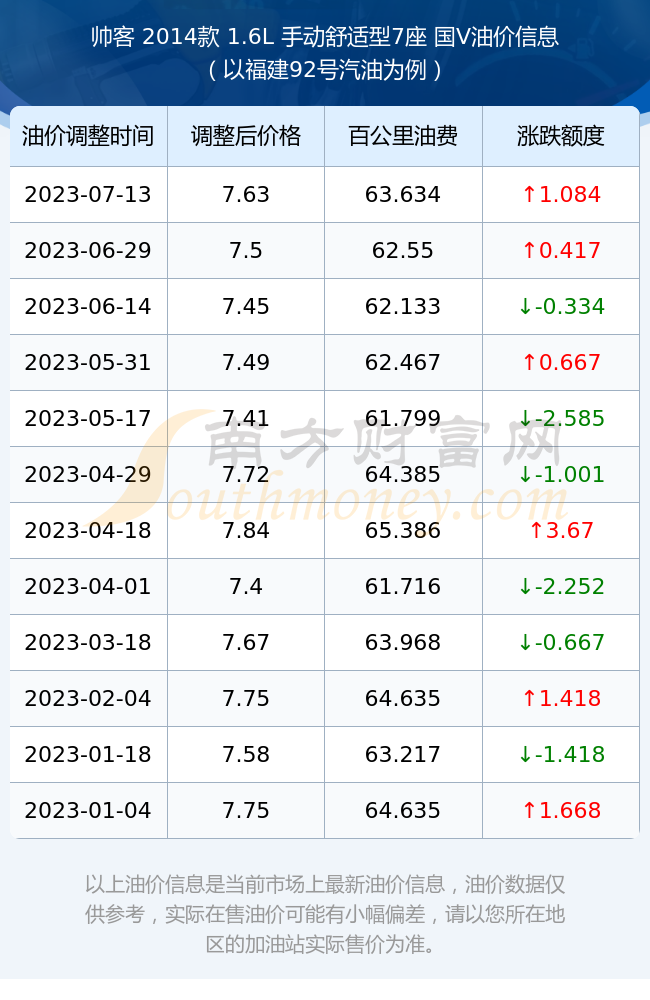Click the 油价调整时间 column header
This screenshot has height=1000, width=650.
click(88, 136)
